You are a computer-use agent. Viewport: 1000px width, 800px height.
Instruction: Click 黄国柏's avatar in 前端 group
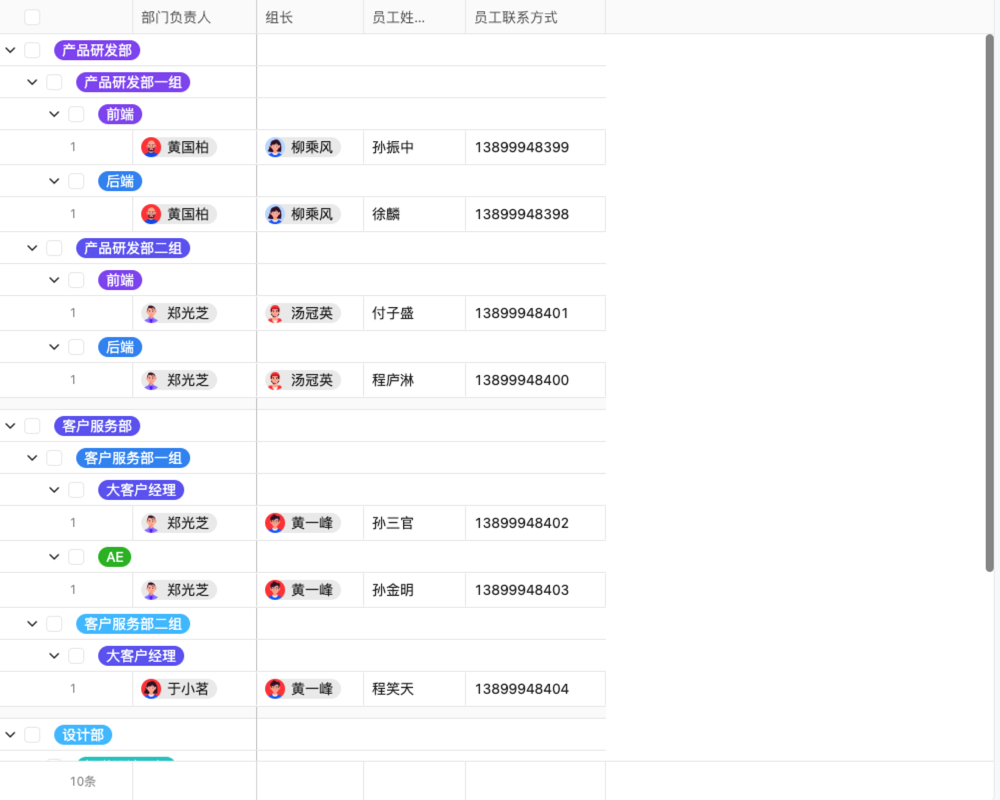coord(151,146)
